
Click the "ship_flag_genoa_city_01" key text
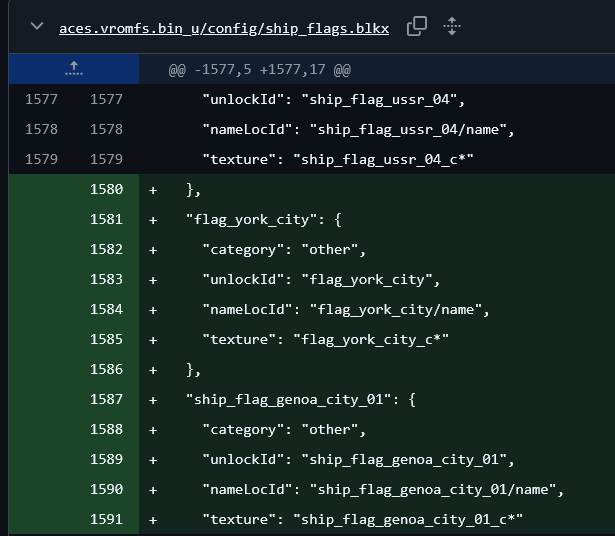(x=288, y=400)
